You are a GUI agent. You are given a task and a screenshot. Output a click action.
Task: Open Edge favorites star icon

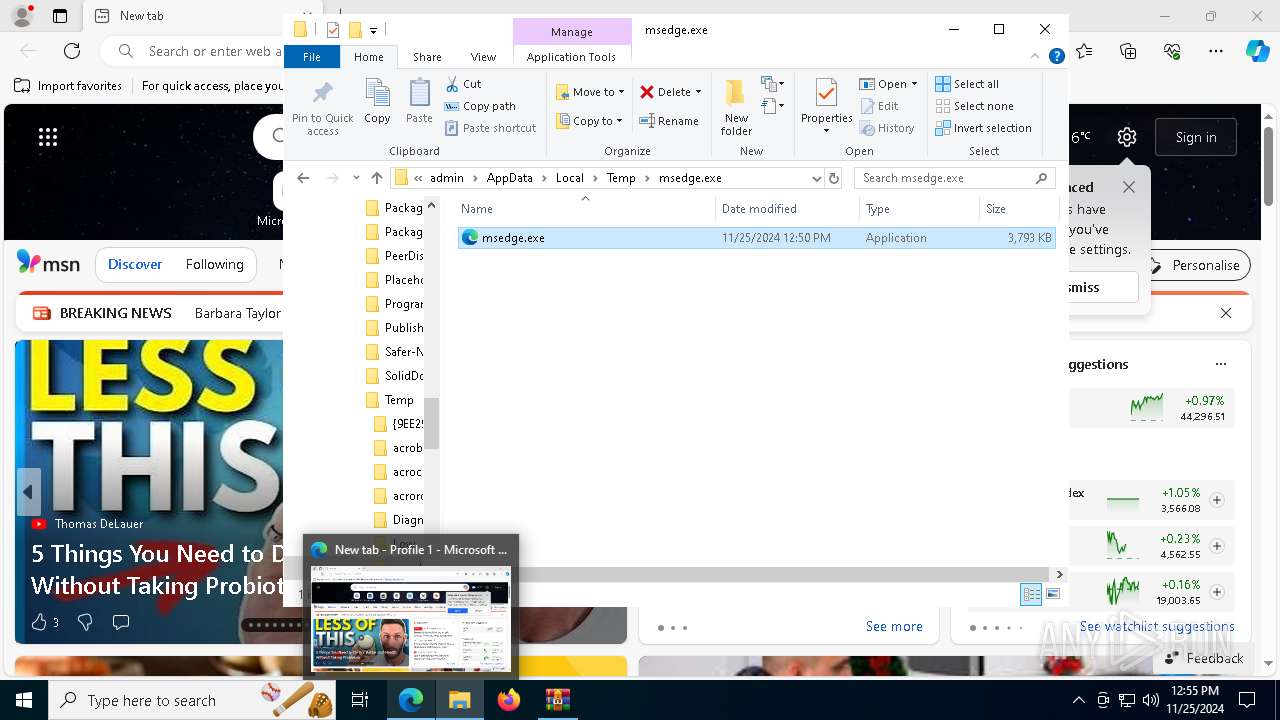1085,51
